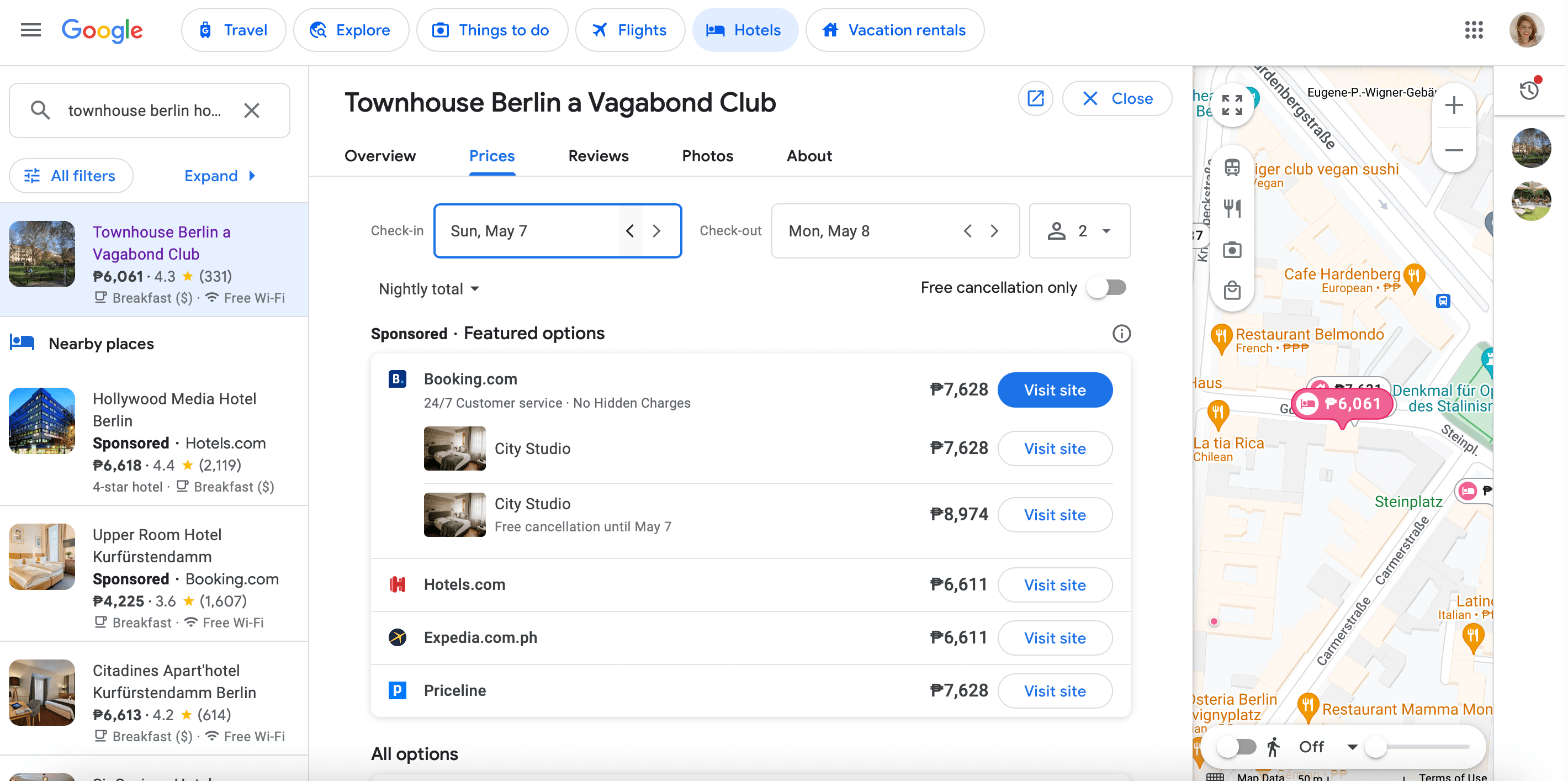Show restaurants on the map
The image size is (1568, 781).
(x=1232, y=208)
